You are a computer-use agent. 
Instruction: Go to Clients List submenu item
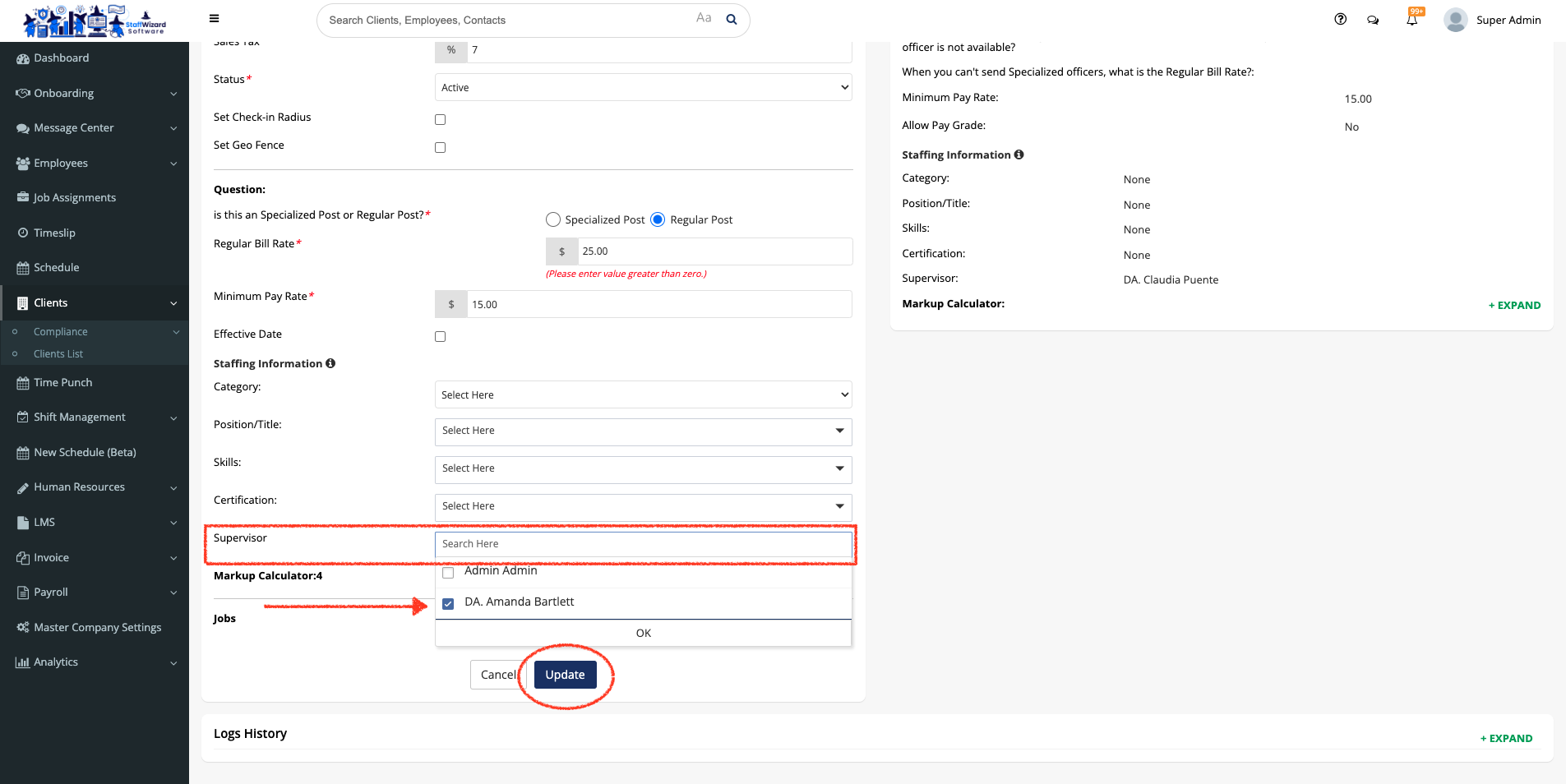point(58,354)
